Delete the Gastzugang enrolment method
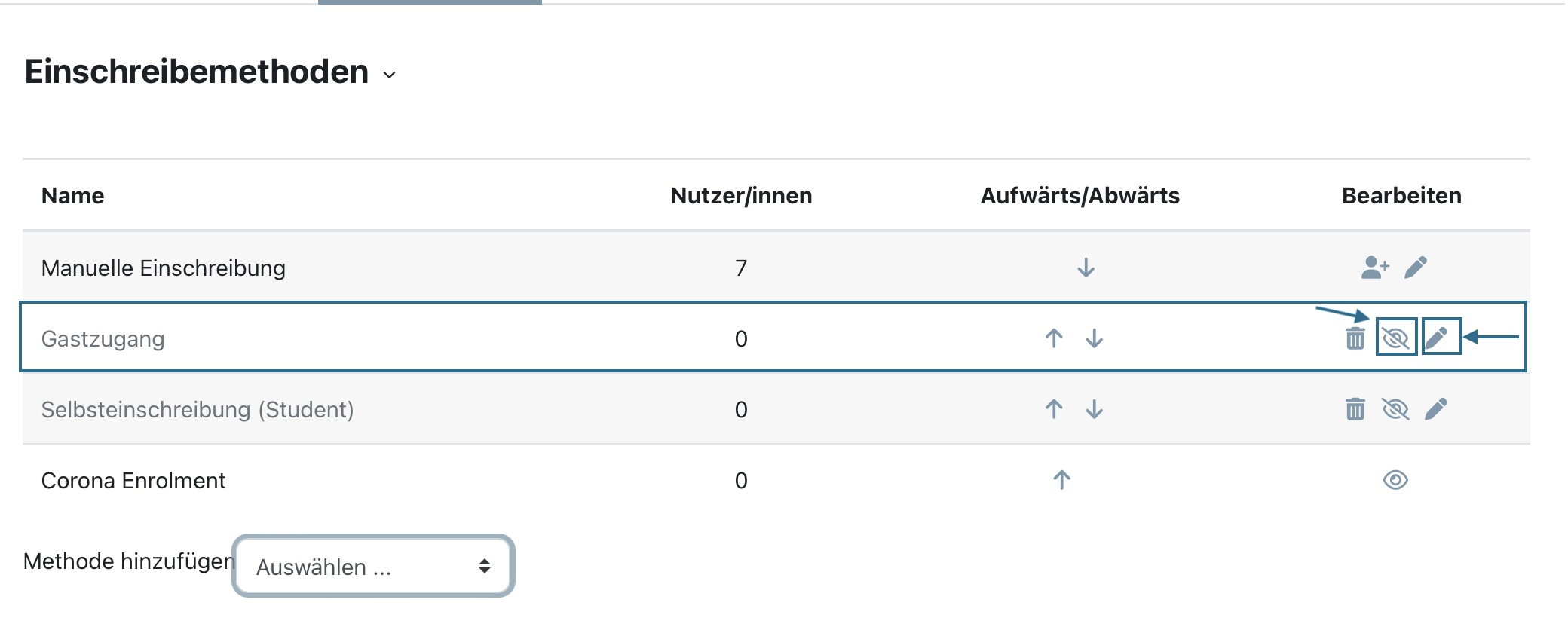Viewport: 1568px width, 636px height. [1355, 338]
